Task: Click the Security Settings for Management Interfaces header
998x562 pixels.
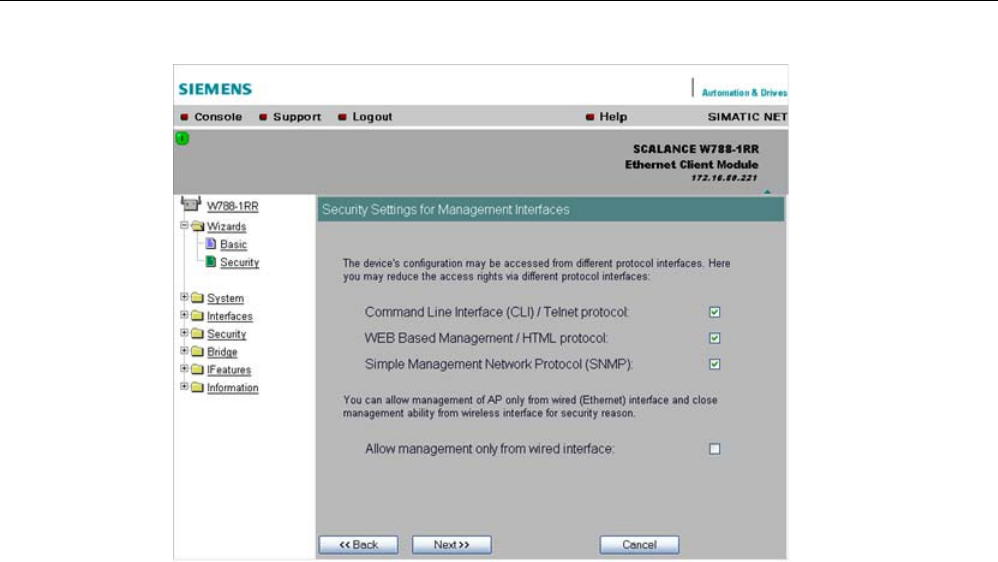Action: pos(551,209)
